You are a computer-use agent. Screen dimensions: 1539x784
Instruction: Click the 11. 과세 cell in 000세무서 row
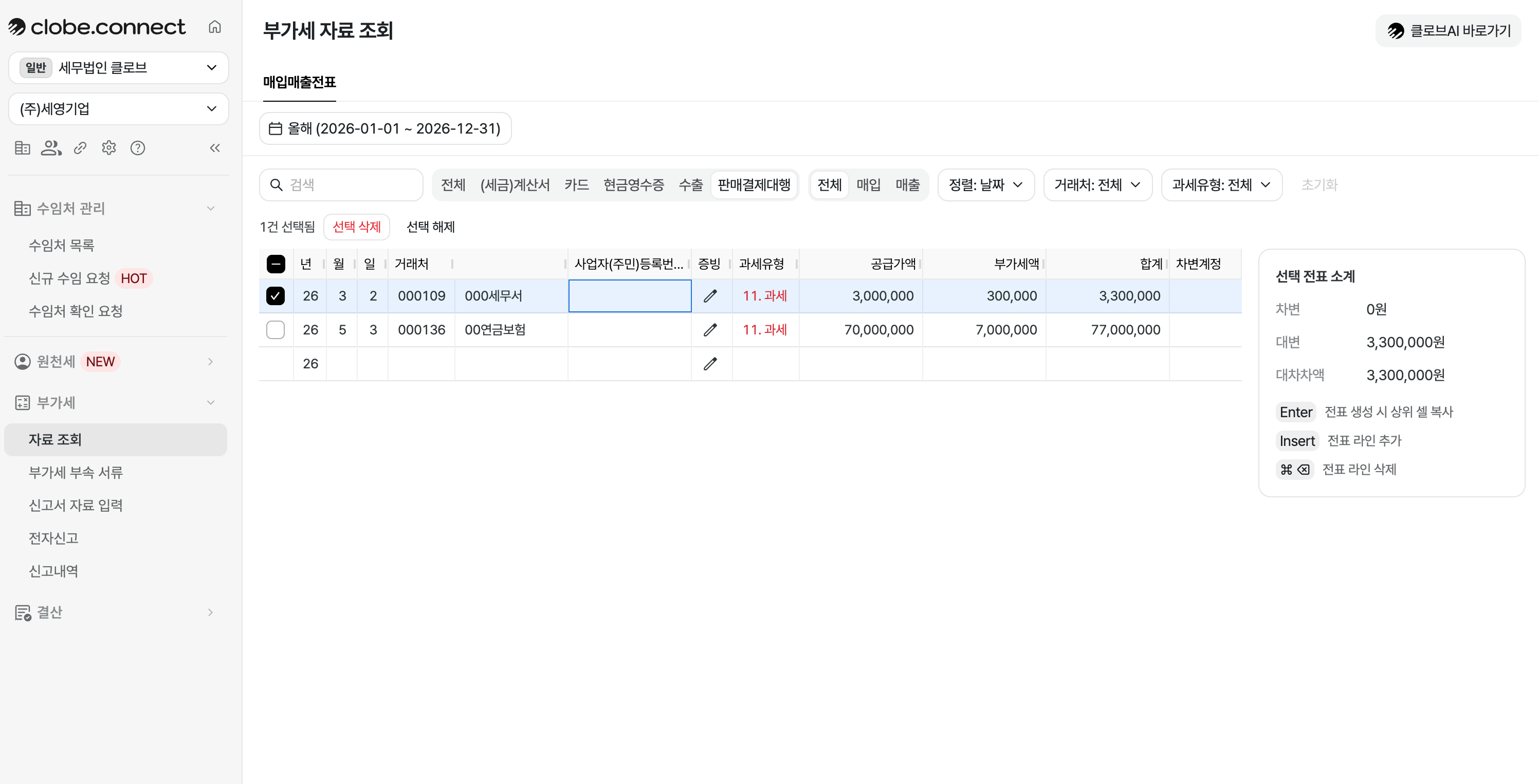click(765, 295)
